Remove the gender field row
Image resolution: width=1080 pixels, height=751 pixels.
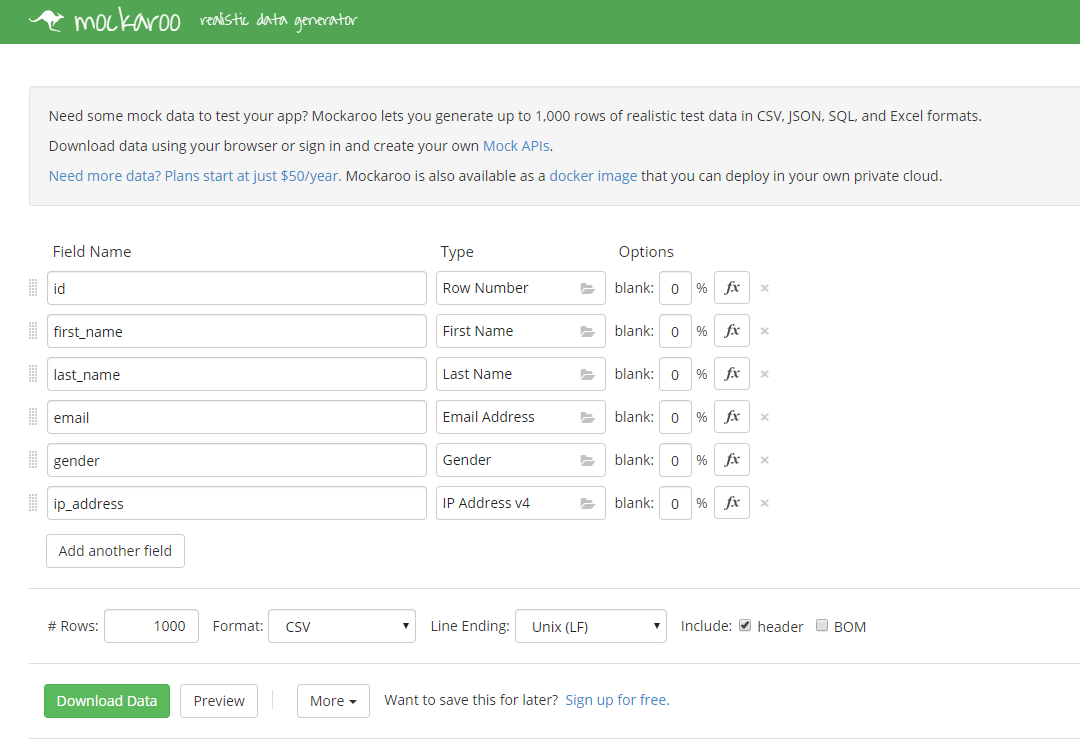tap(765, 460)
